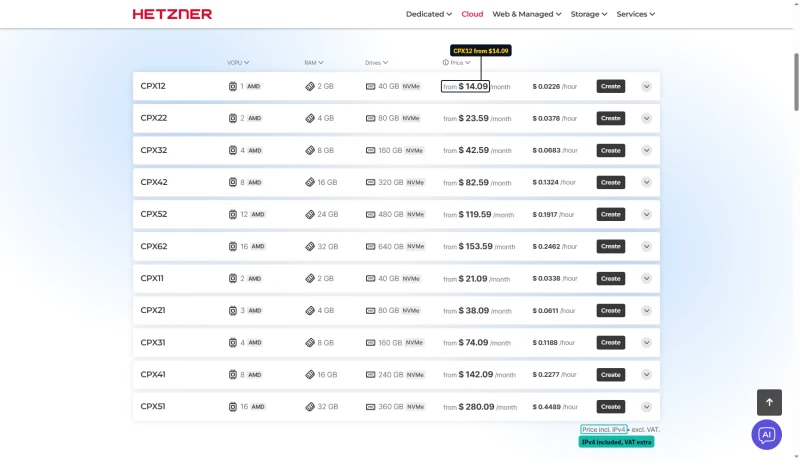Click the drive icon in CPX11 row
This screenshot has height=461, width=800.
click(x=370, y=278)
